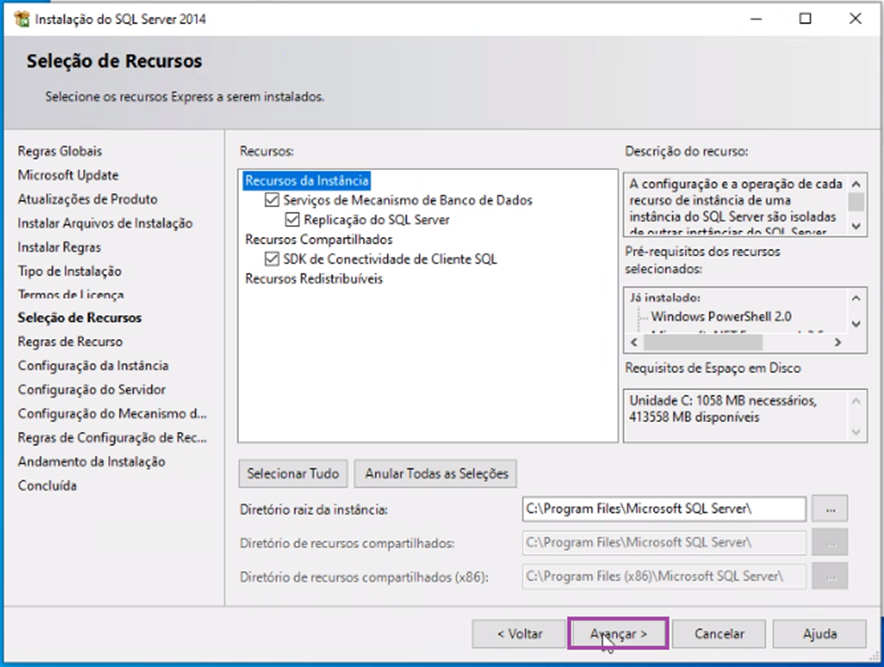Select Recursos Redistribuíveis tree node
The image size is (884, 667).
tap(313, 279)
